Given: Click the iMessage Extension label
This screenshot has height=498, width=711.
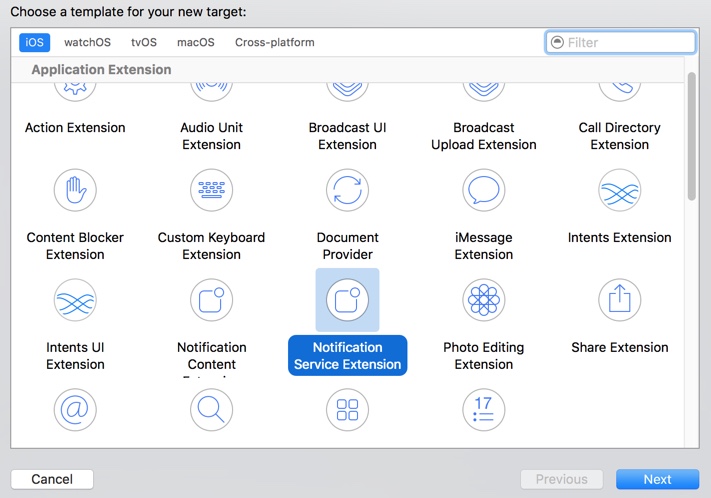Looking at the screenshot, I should pyautogui.click(x=484, y=246).
